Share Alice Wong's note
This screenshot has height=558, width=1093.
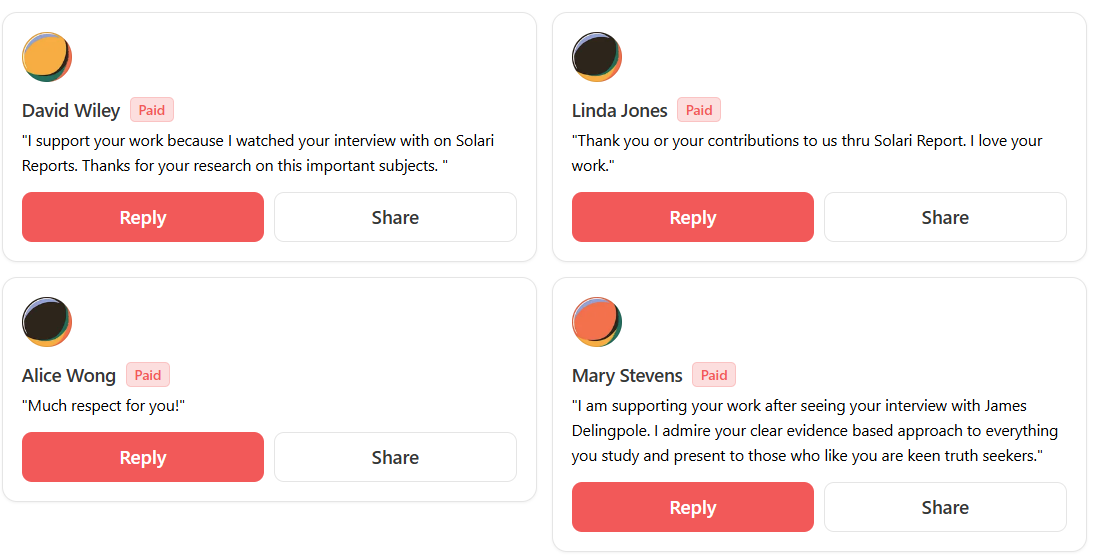[x=395, y=457]
